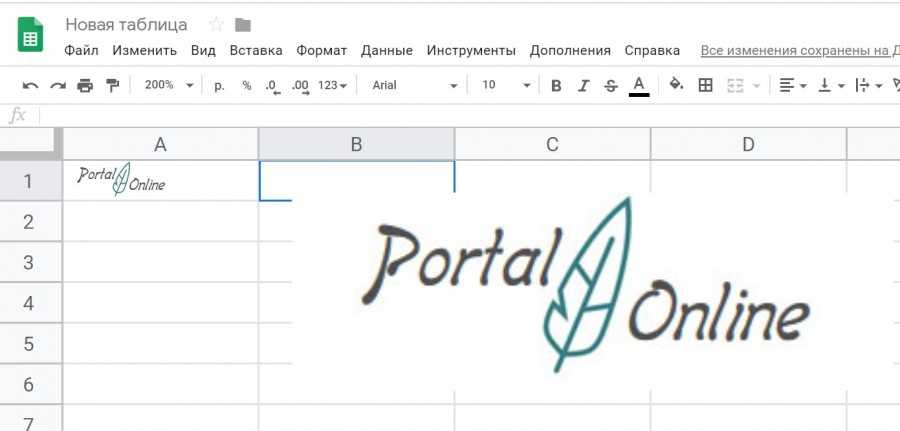900x431 pixels.
Task: Select the Paint format tool
Action: (x=112, y=86)
